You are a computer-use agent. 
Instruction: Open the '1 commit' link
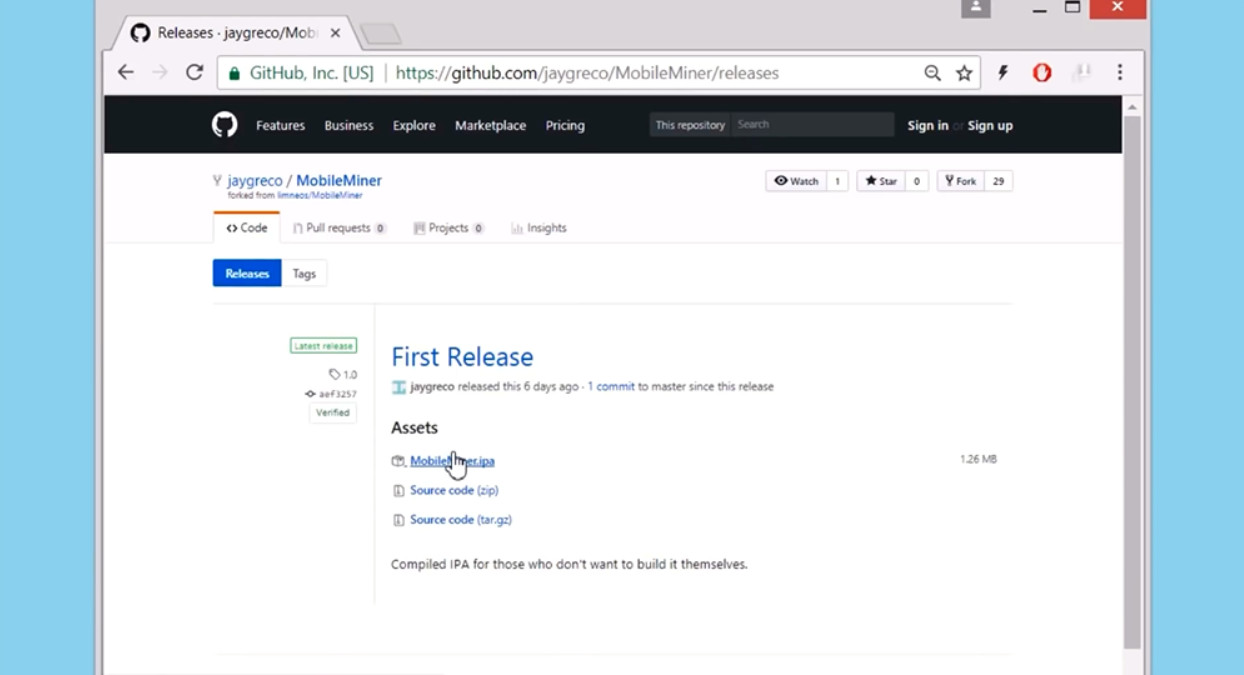point(611,387)
